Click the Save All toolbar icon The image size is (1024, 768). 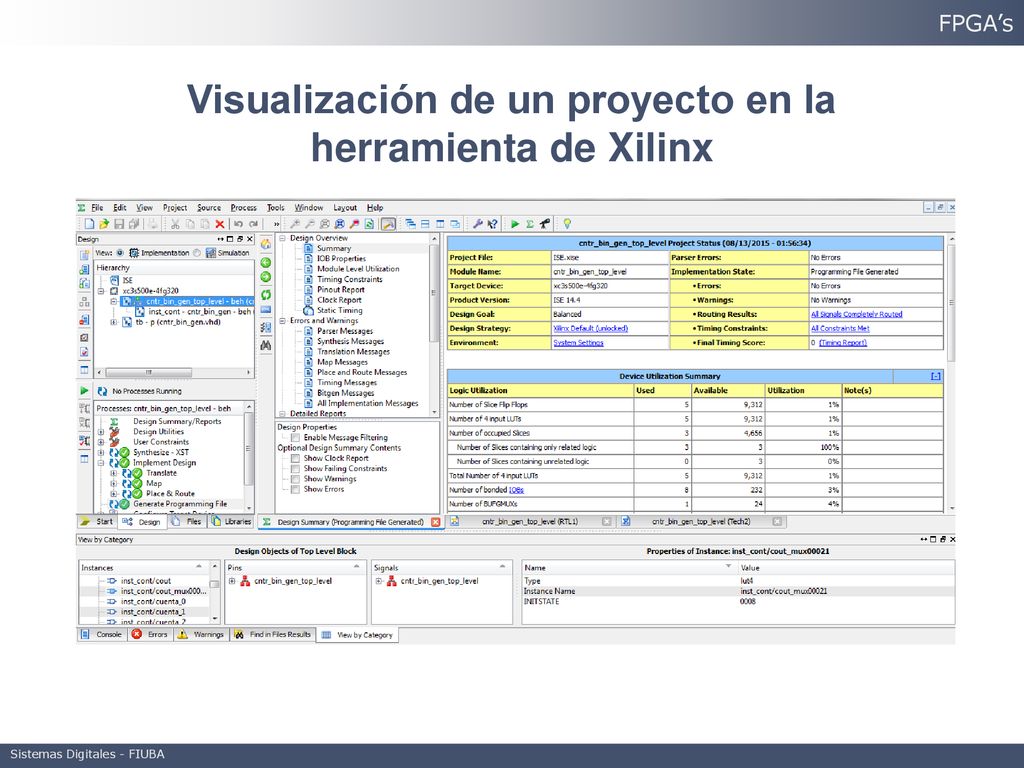click(x=134, y=224)
